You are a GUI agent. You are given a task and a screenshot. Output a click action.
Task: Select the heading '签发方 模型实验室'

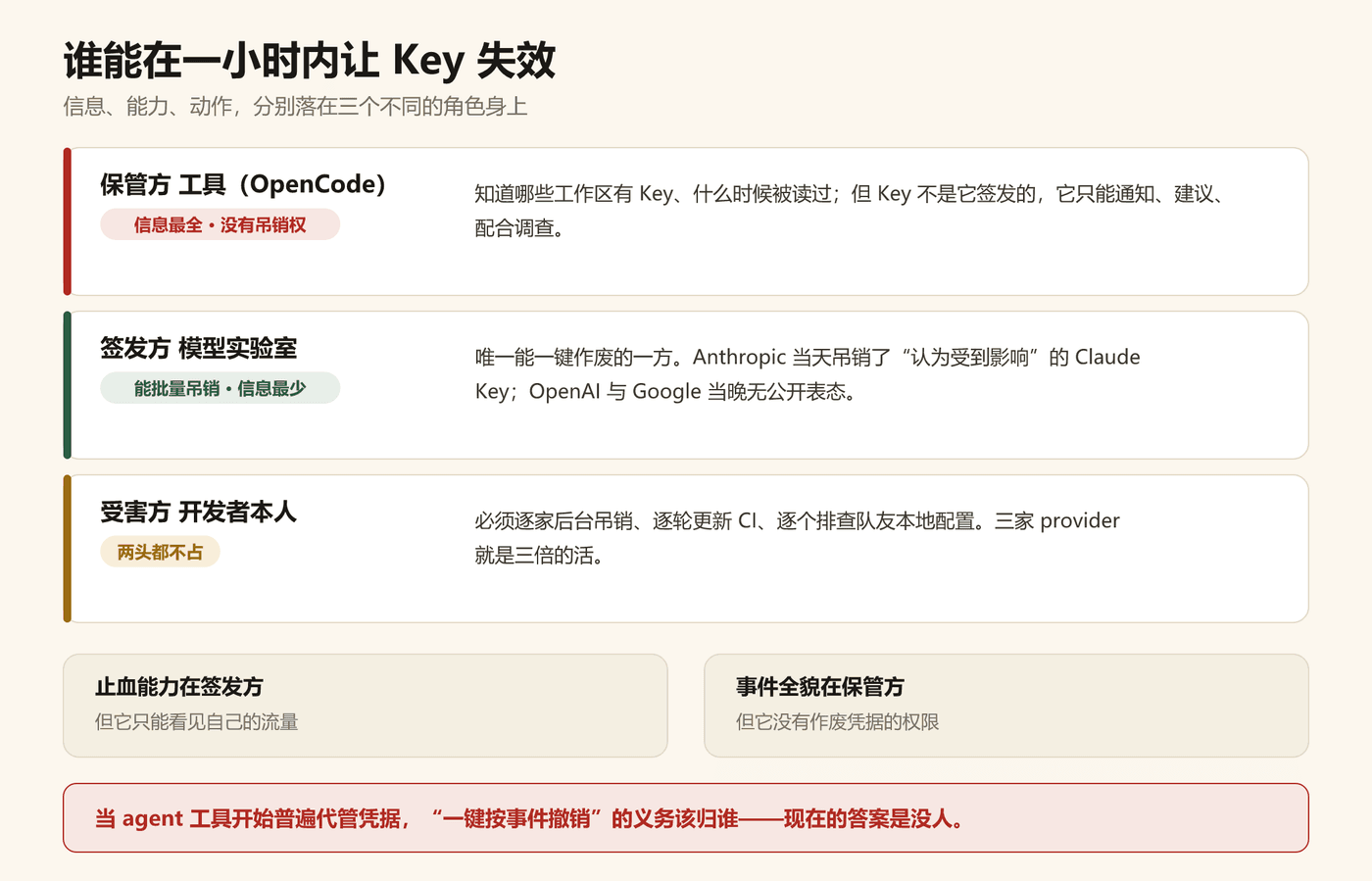(x=199, y=348)
